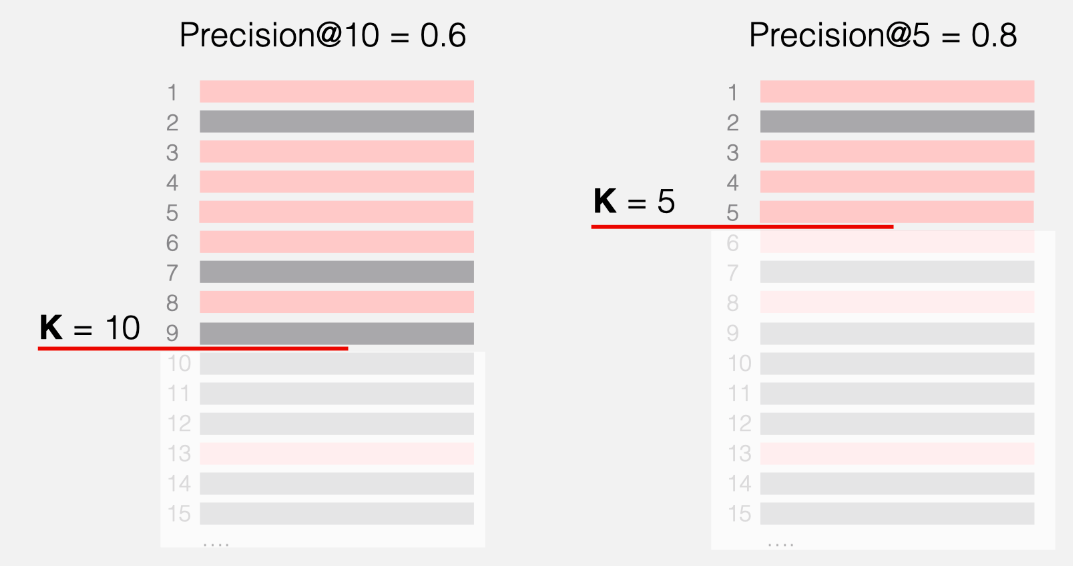Select faded bar 10 in the Precision@5 list
The height and width of the screenshot is (566, 1073).
click(896, 363)
